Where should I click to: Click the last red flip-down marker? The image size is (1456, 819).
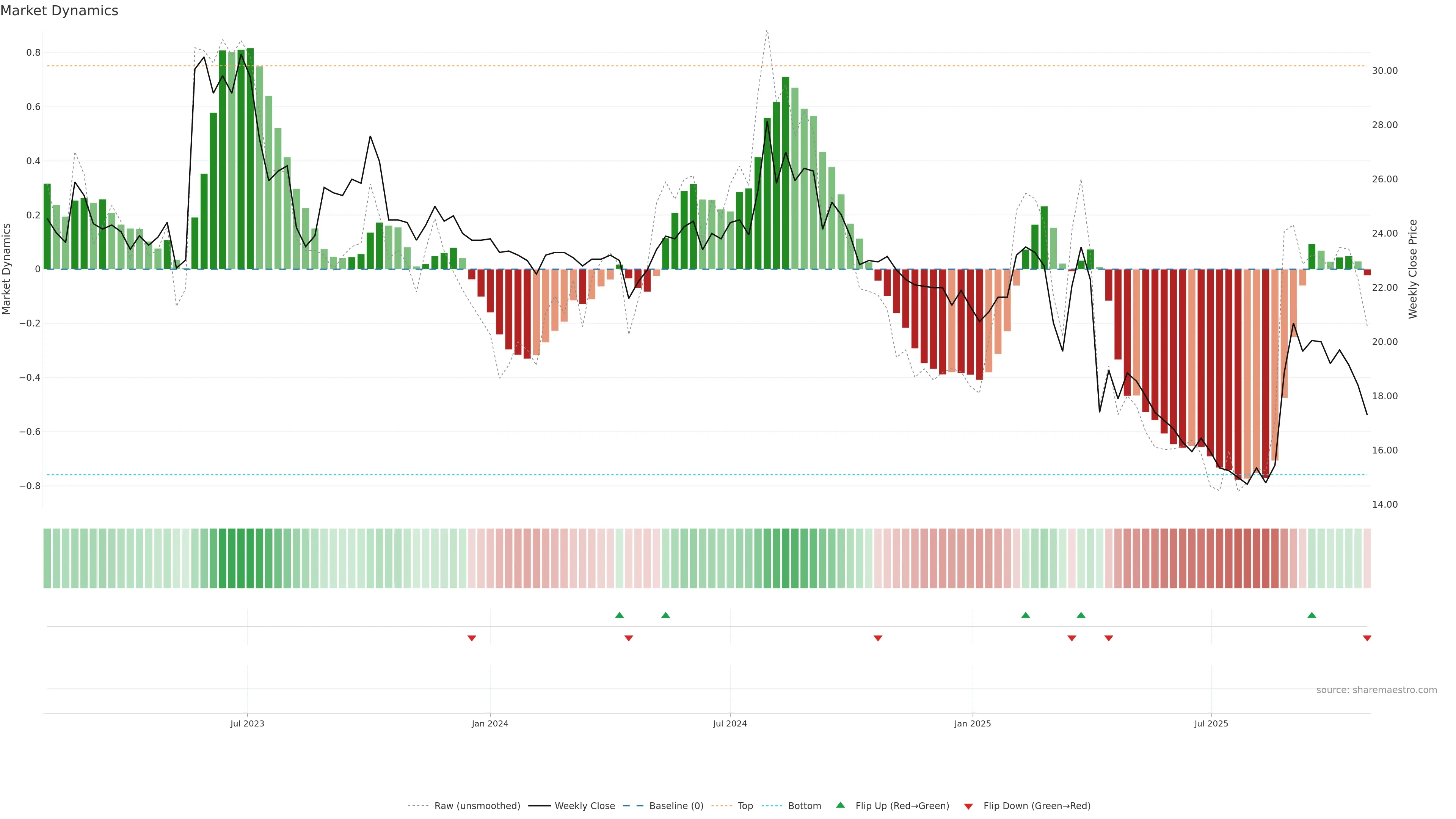1367,638
